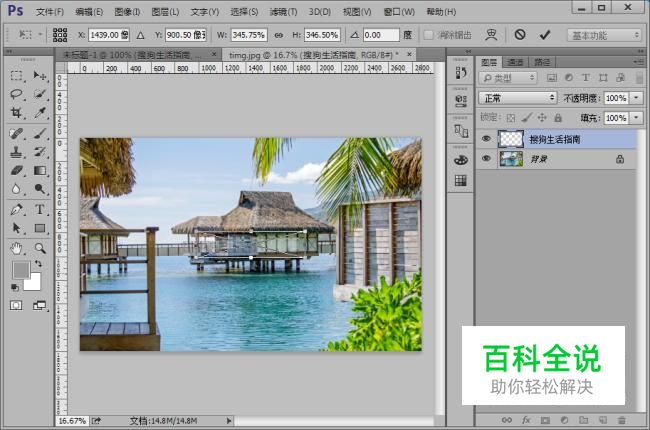
Task: Open the tool preset picker arrow
Action: [x=40, y=34]
